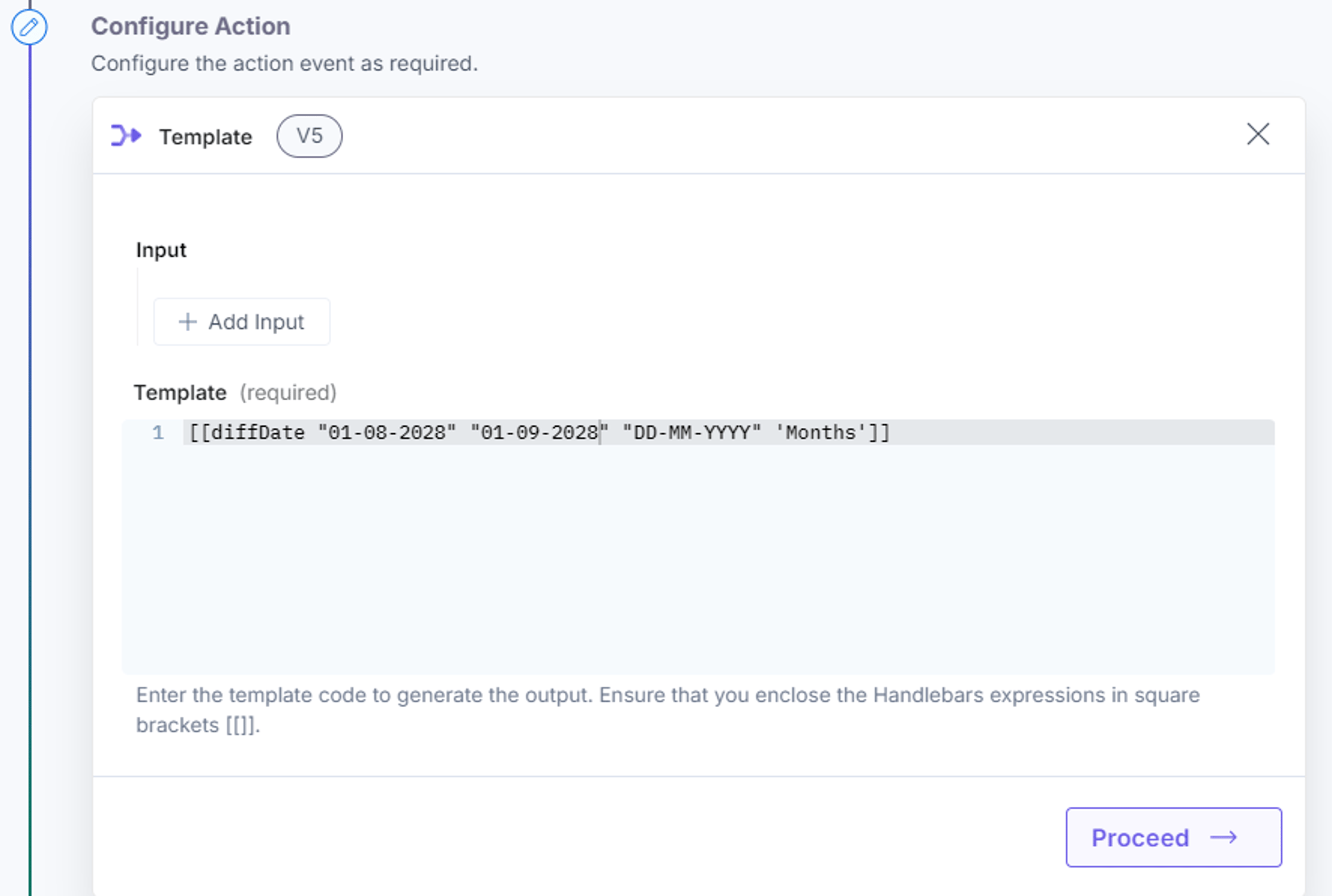Click 'Configure the action event as required.' text
Image resolution: width=1332 pixels, height=896 pixels.
coord(284,63)
